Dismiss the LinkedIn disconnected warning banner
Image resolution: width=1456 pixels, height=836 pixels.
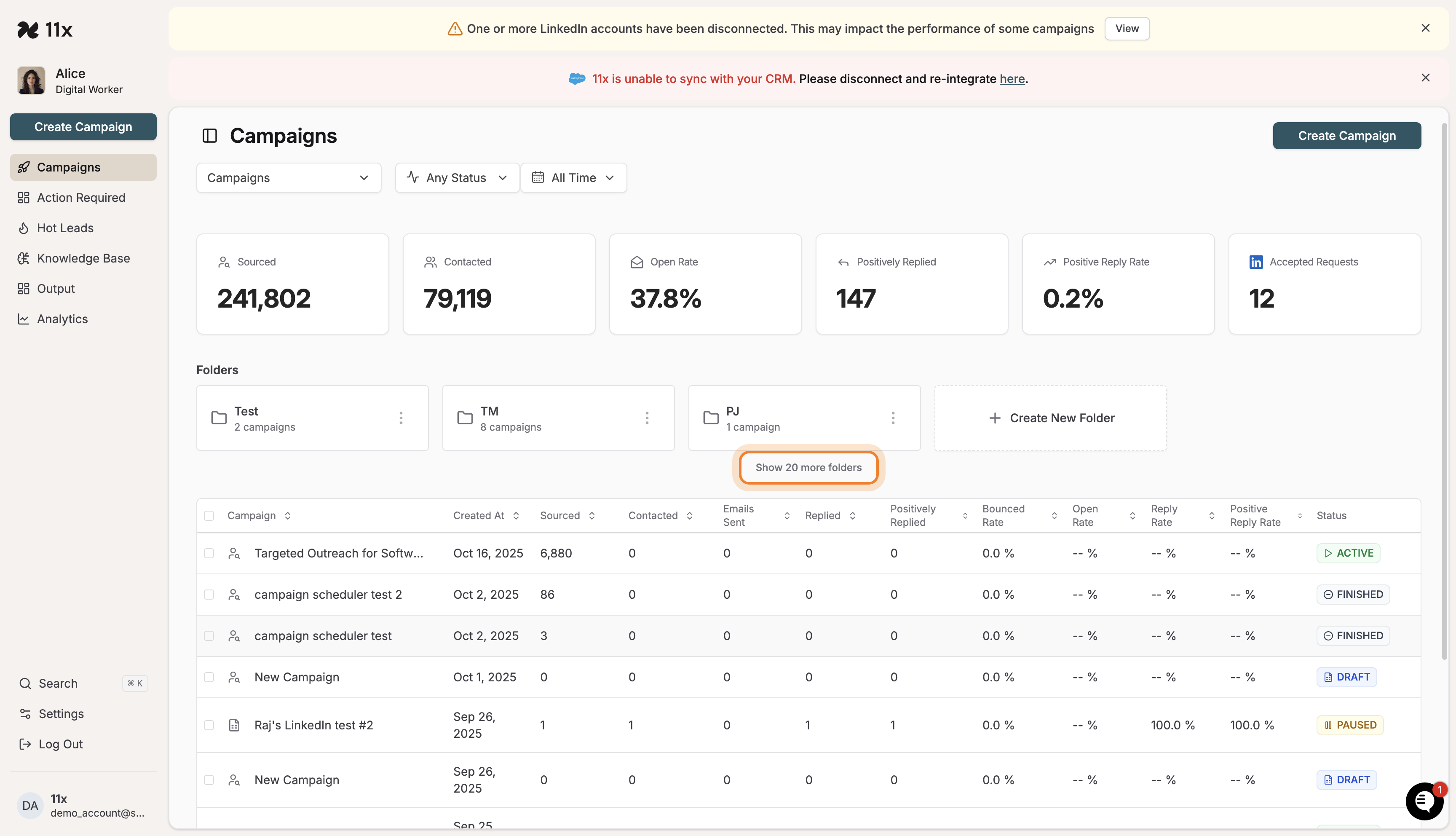(x=1425, y=28)
